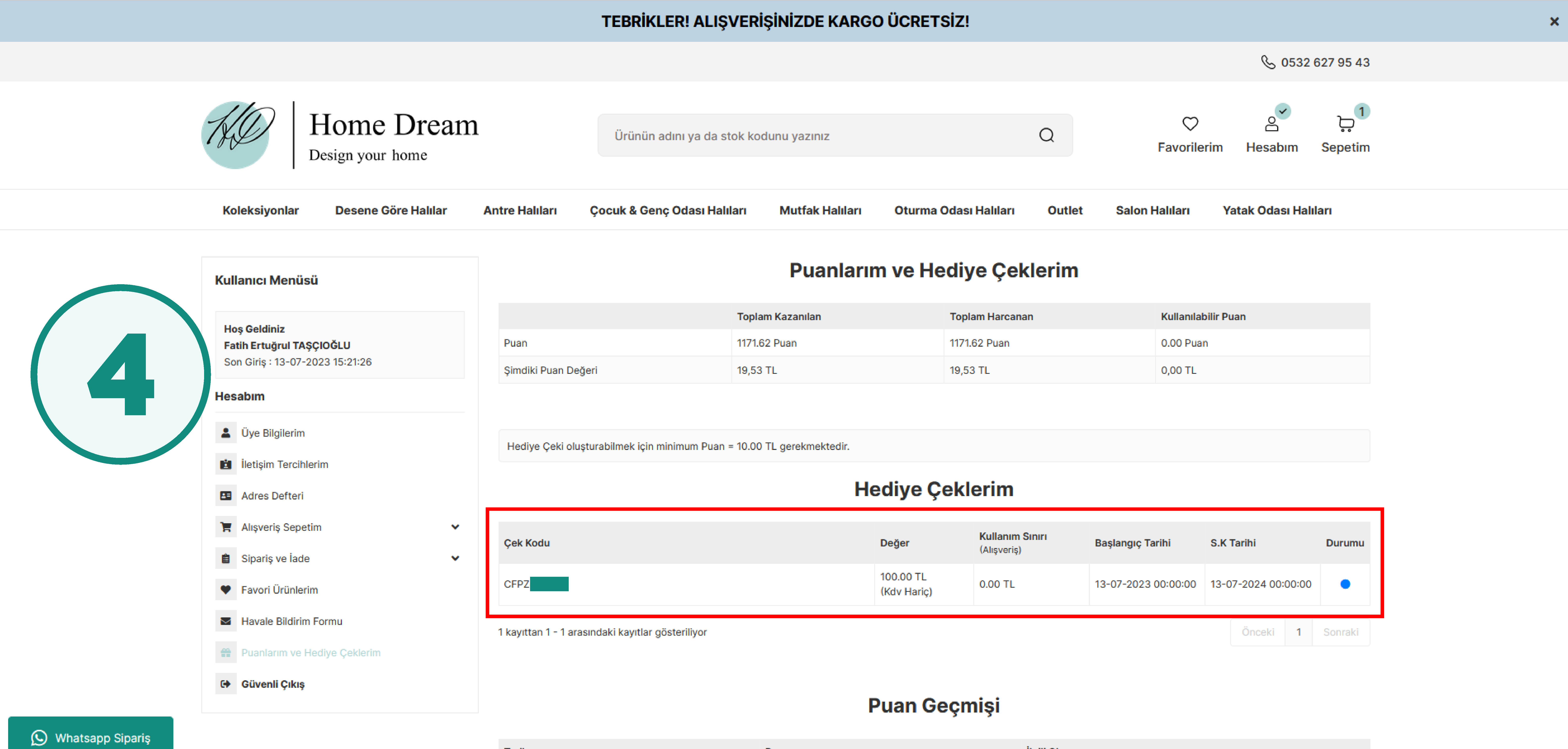Click the Alışveriş Sepetim cart icon
This screenshot has height=749, width=1568.
click(x=226, y=527)
